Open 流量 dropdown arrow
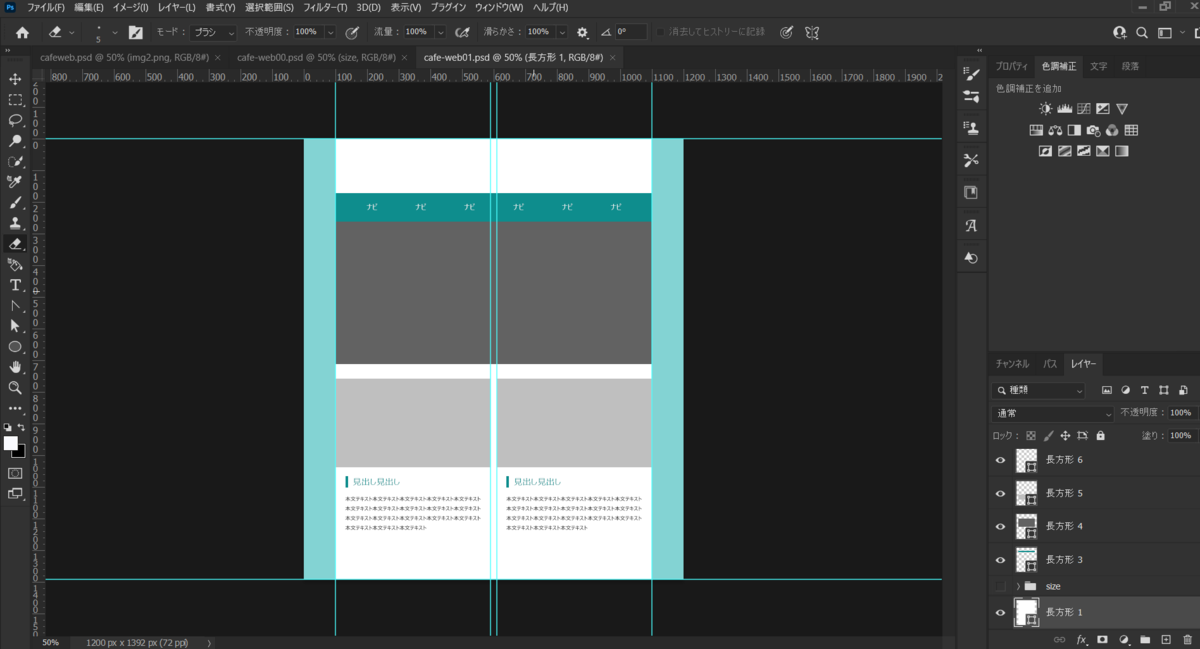 tap(440, 32)
